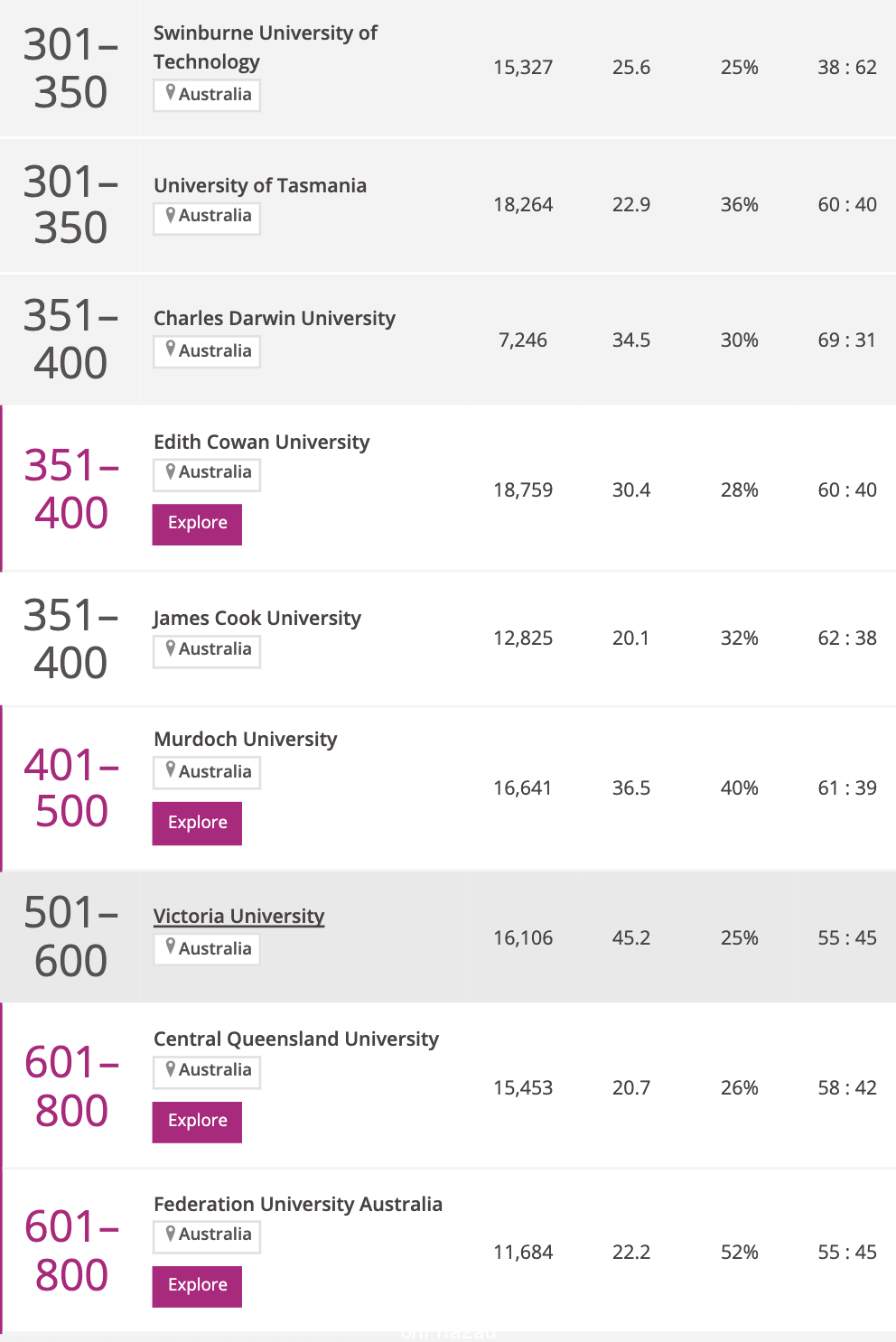This screenshot has height=1342, width=896.
Task: Open the Victoria University link
Action: (x=238, y=916)
